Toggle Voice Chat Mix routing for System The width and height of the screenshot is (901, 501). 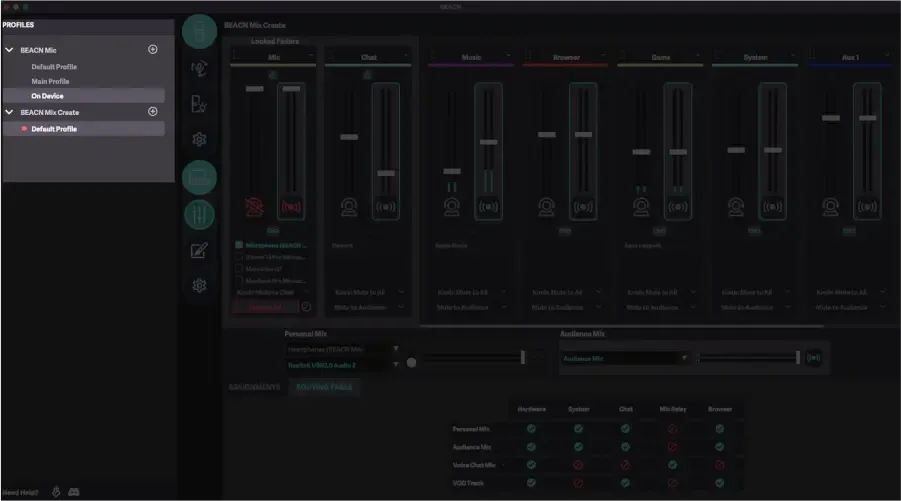click(578, 464)
